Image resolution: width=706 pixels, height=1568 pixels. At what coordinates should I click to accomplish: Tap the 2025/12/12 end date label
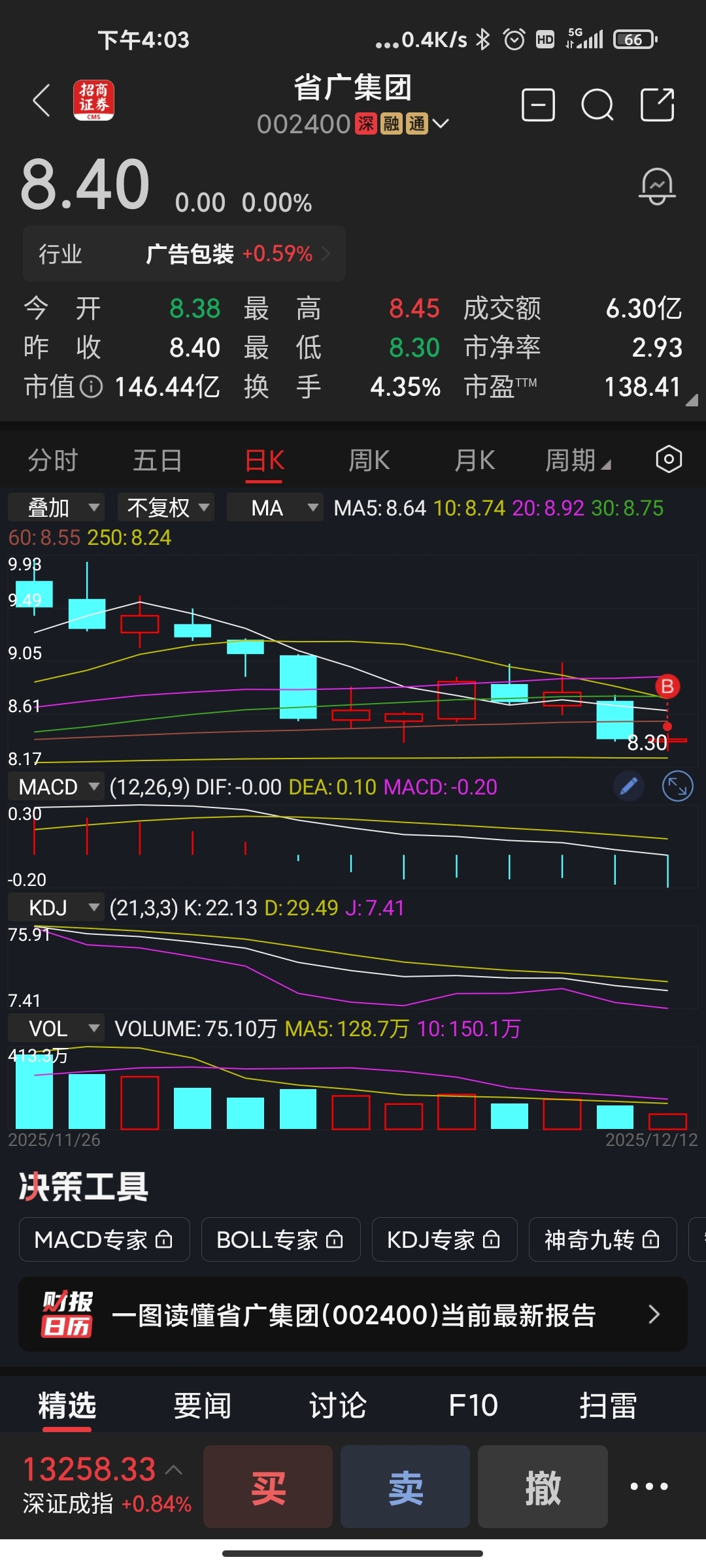(x=652, y=1139)
